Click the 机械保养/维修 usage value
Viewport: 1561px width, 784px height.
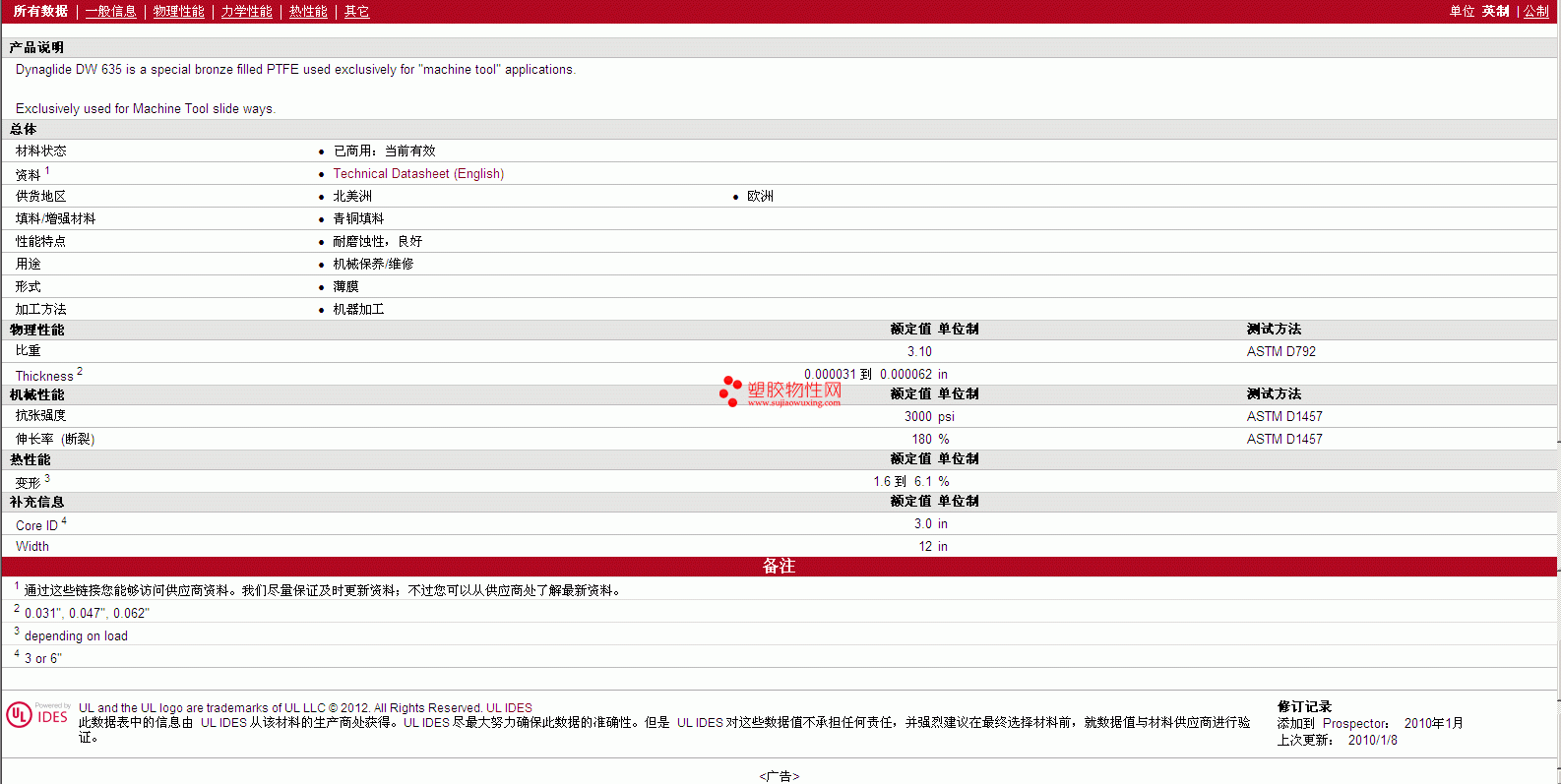click(x=373, y=264)
